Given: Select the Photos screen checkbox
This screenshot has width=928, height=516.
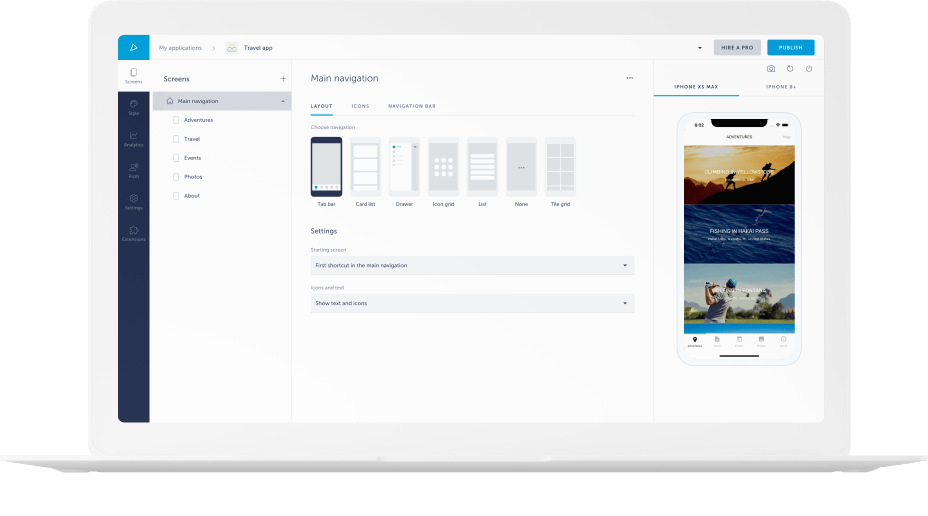Looking at the screenshot, I should pyautogui.click(x=176, y=177).
